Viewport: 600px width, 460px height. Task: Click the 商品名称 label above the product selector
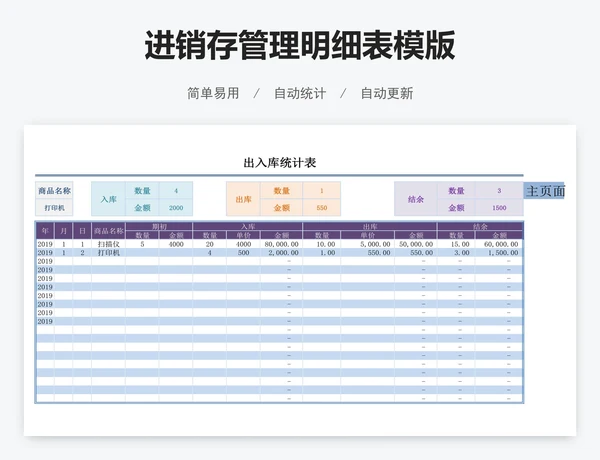[54, 191]
